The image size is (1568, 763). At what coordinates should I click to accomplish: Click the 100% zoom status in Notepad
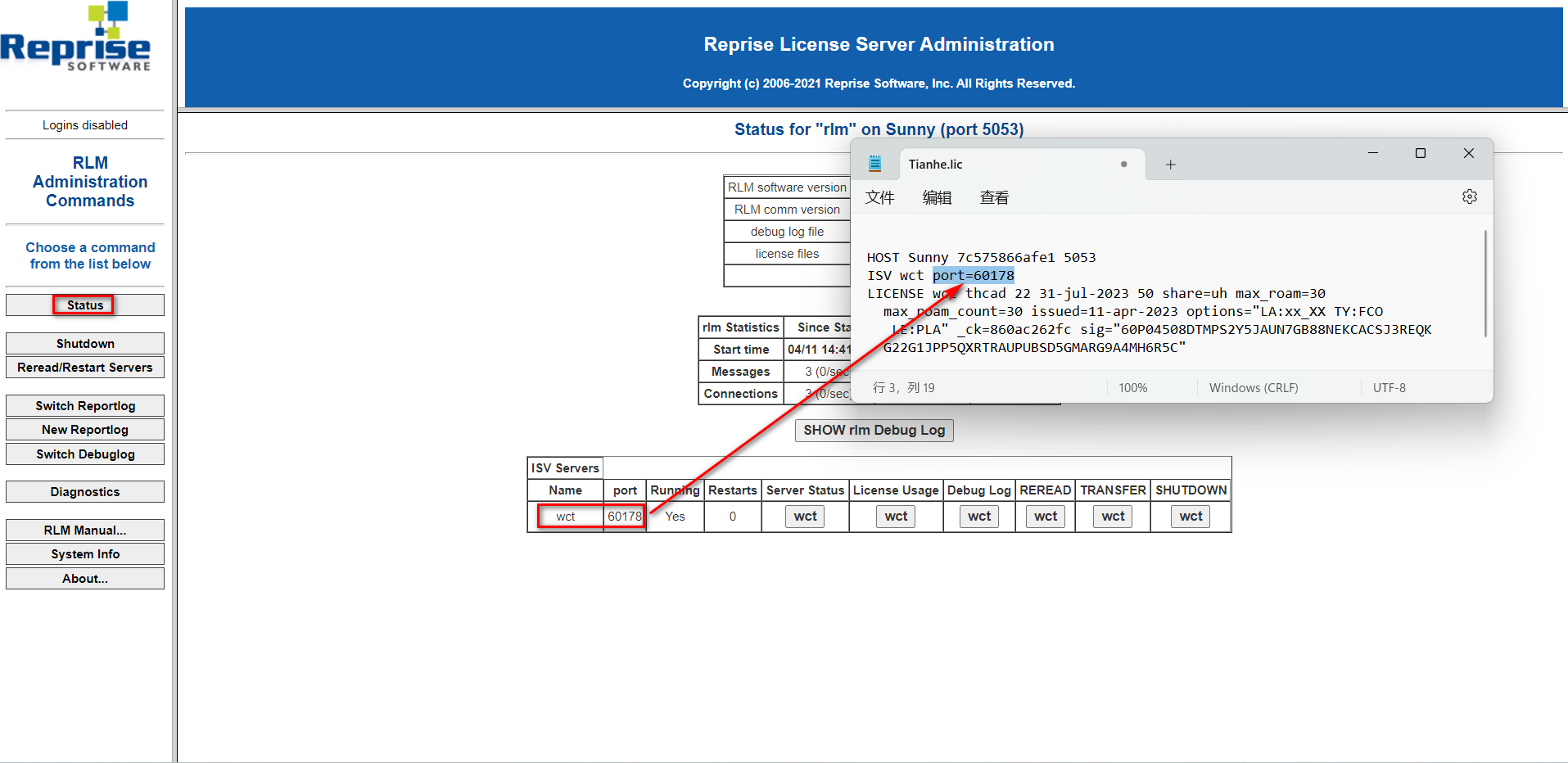[1133, 388]
